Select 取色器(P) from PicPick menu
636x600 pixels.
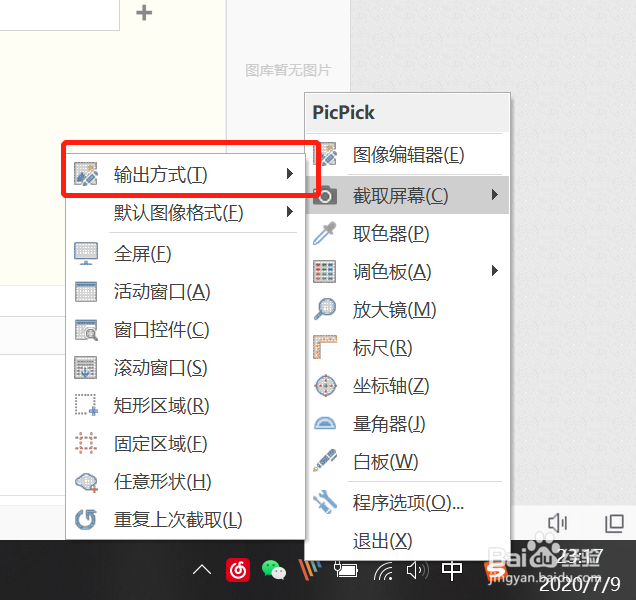pyautogui.click(x=408, y=234)
